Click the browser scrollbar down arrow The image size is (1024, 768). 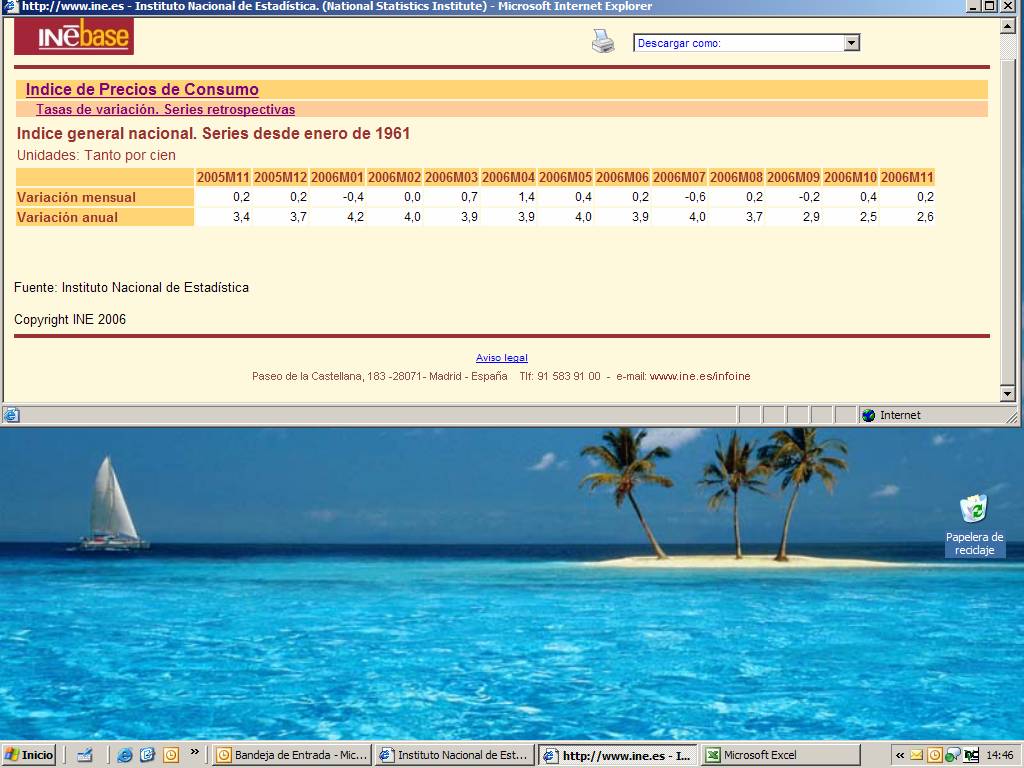tap(1008, 394)
